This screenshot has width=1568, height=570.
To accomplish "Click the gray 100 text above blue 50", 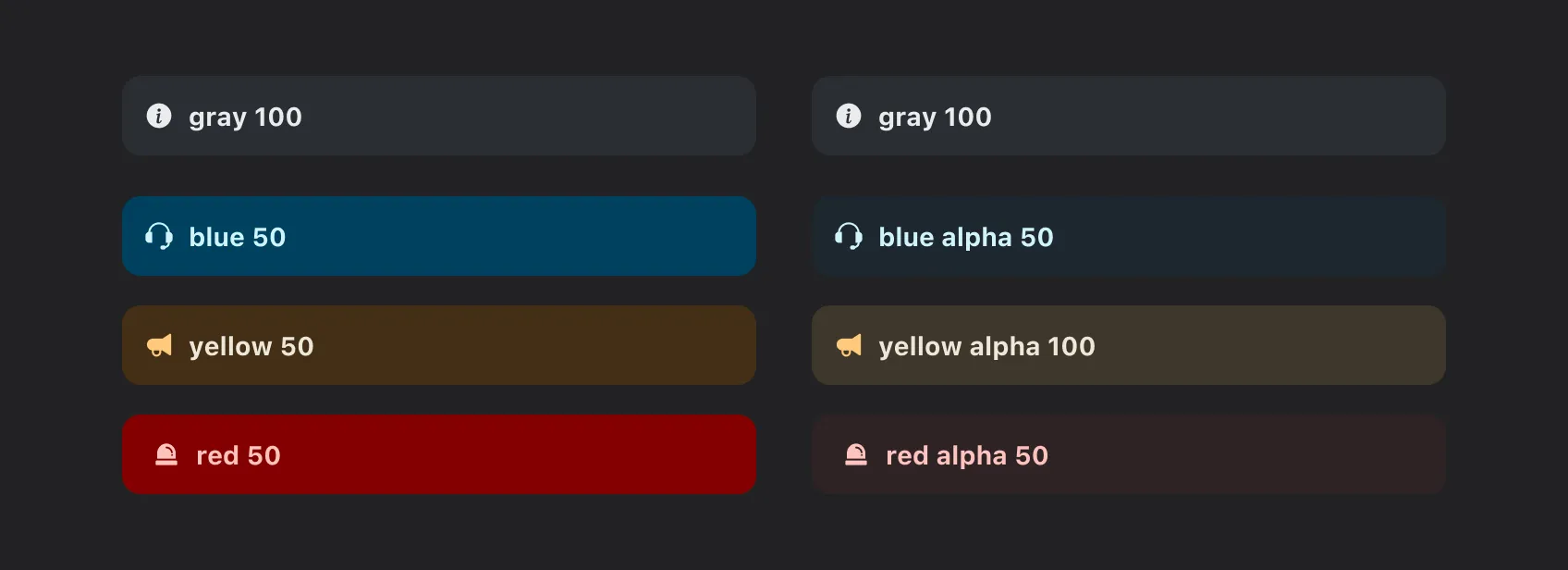I will click(245, 118).
